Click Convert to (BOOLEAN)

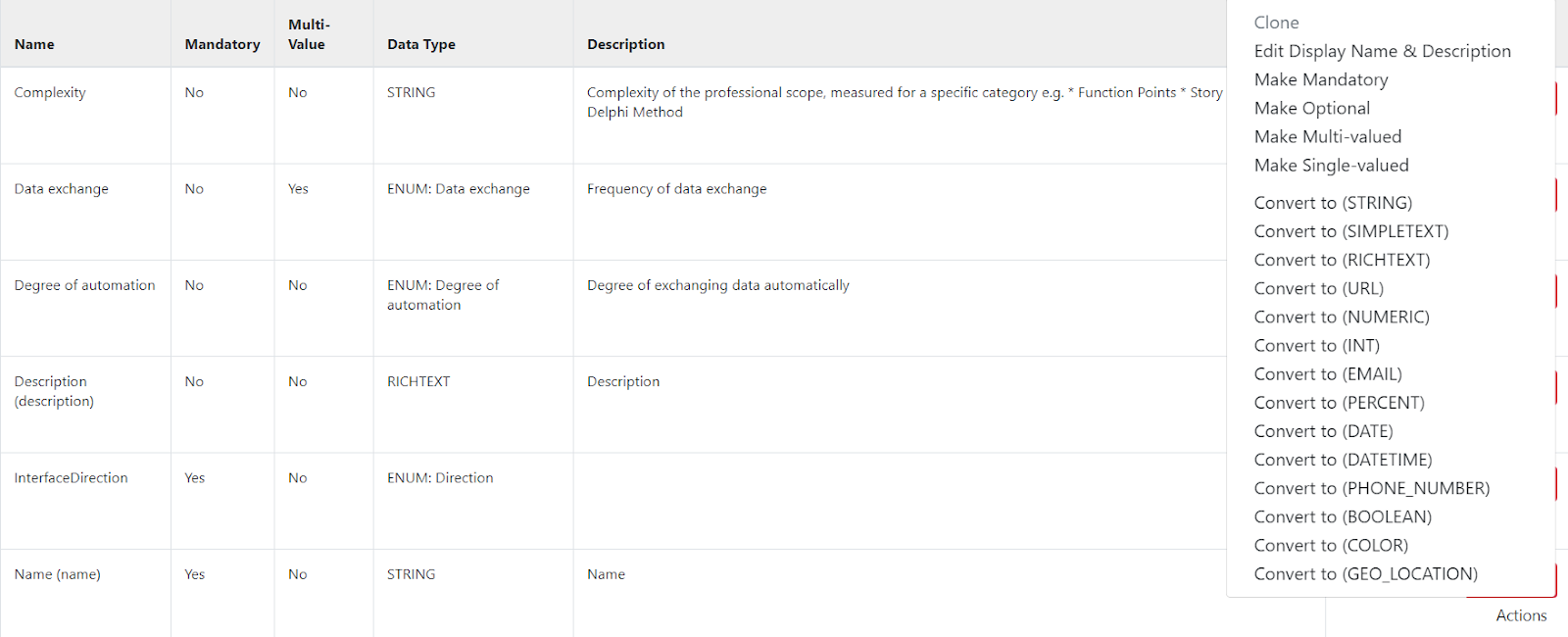[x=1343, y=516]
